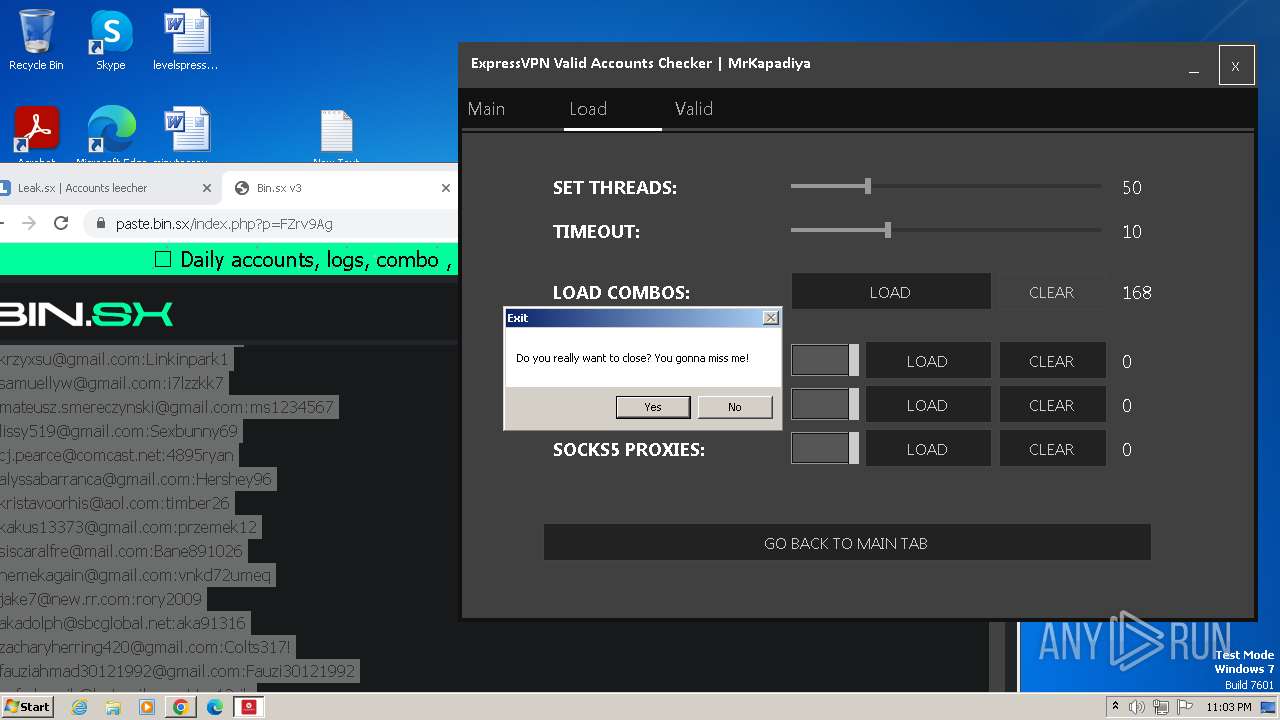Click CLEAR for SOCKS5 proxies
Screen dimensions: 1280x720
[x=1052, y=449]
